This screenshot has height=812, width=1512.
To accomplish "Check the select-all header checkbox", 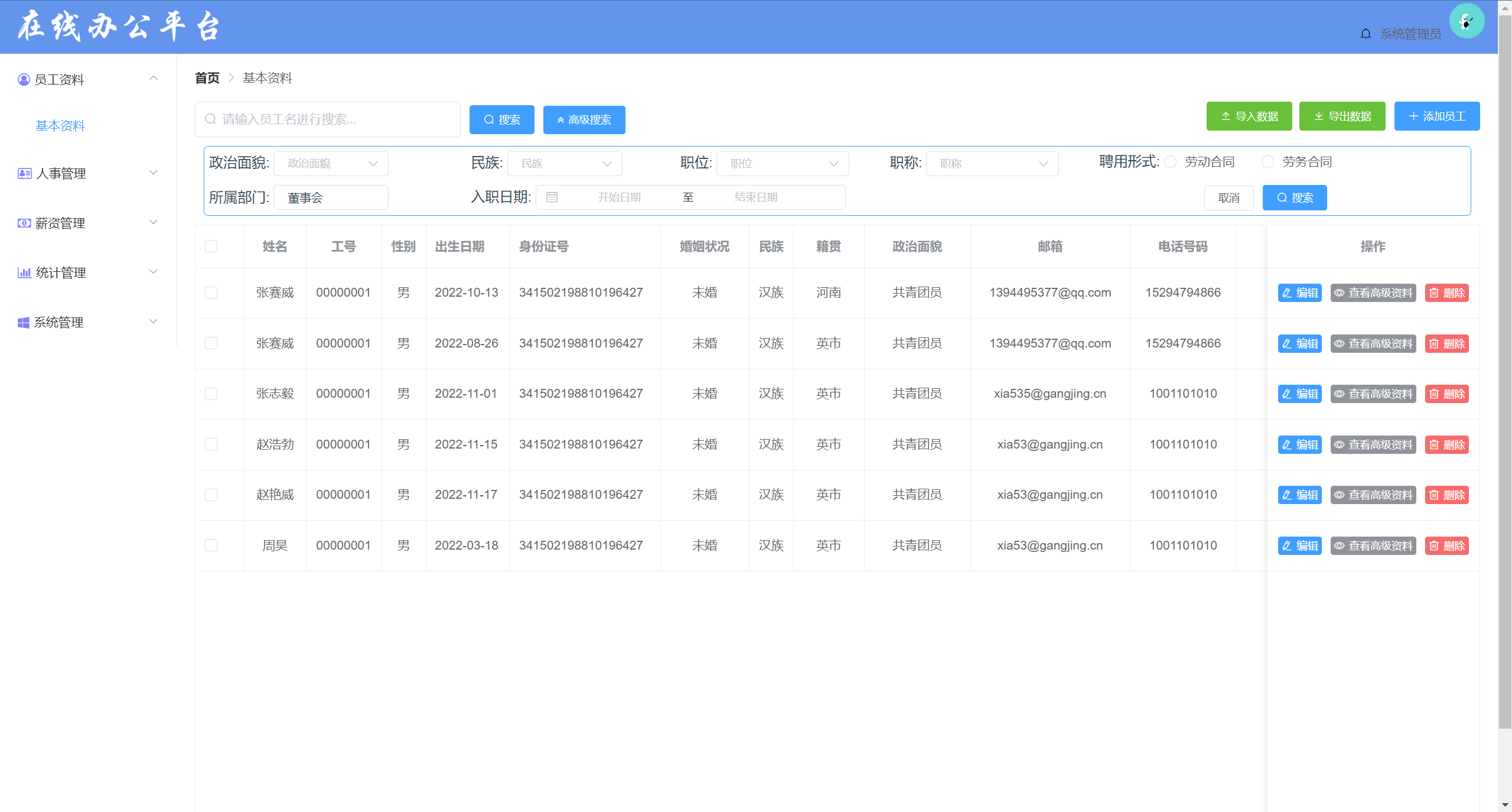I will click(x=211, y=246).
